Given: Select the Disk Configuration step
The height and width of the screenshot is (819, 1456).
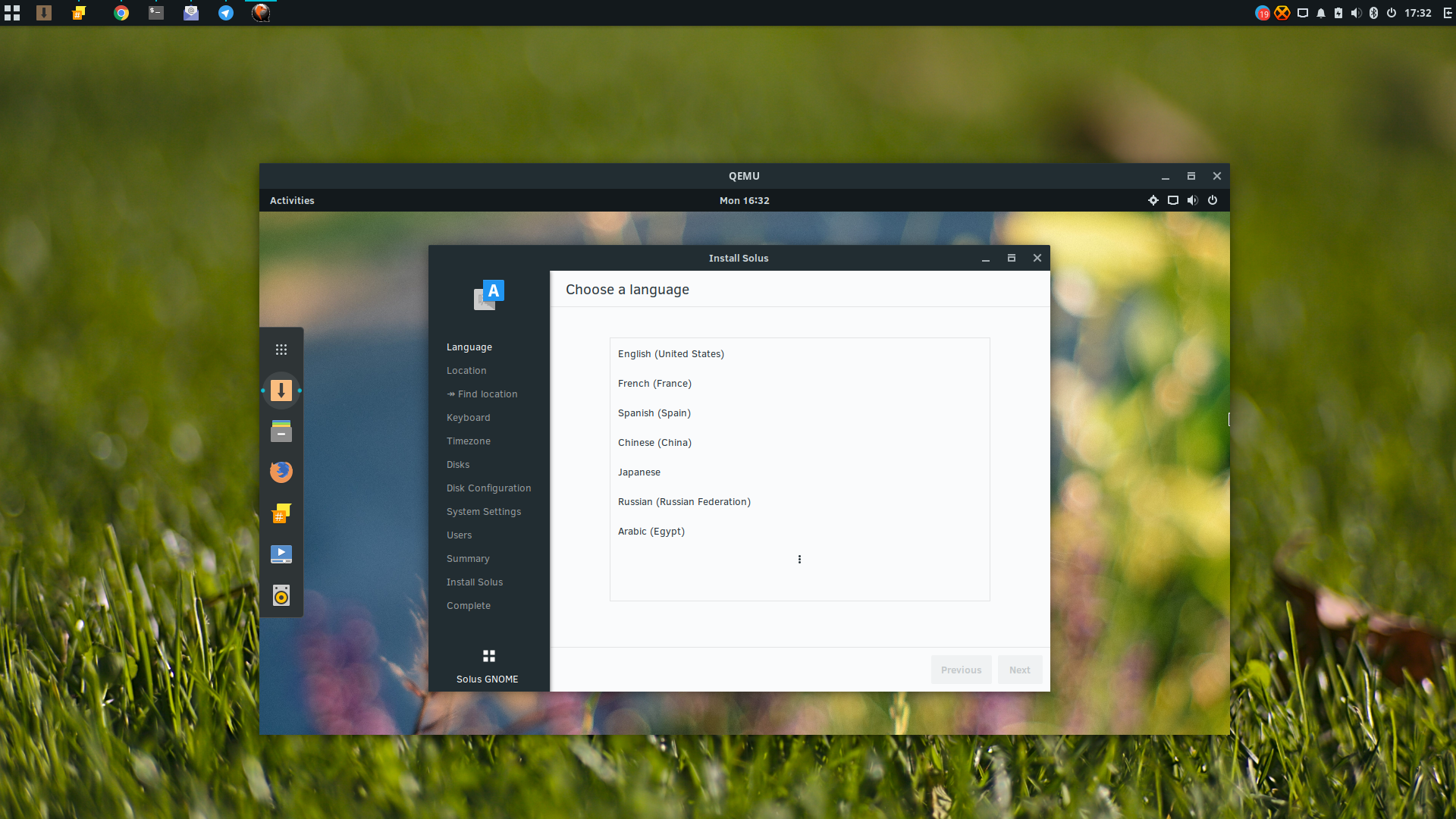Looking at the screenshot, I should click(489, 488).
